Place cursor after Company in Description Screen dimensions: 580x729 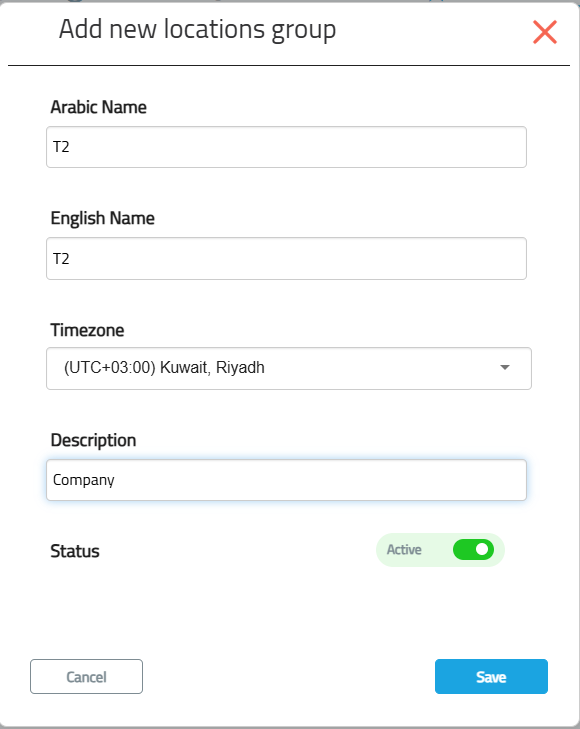116,480
